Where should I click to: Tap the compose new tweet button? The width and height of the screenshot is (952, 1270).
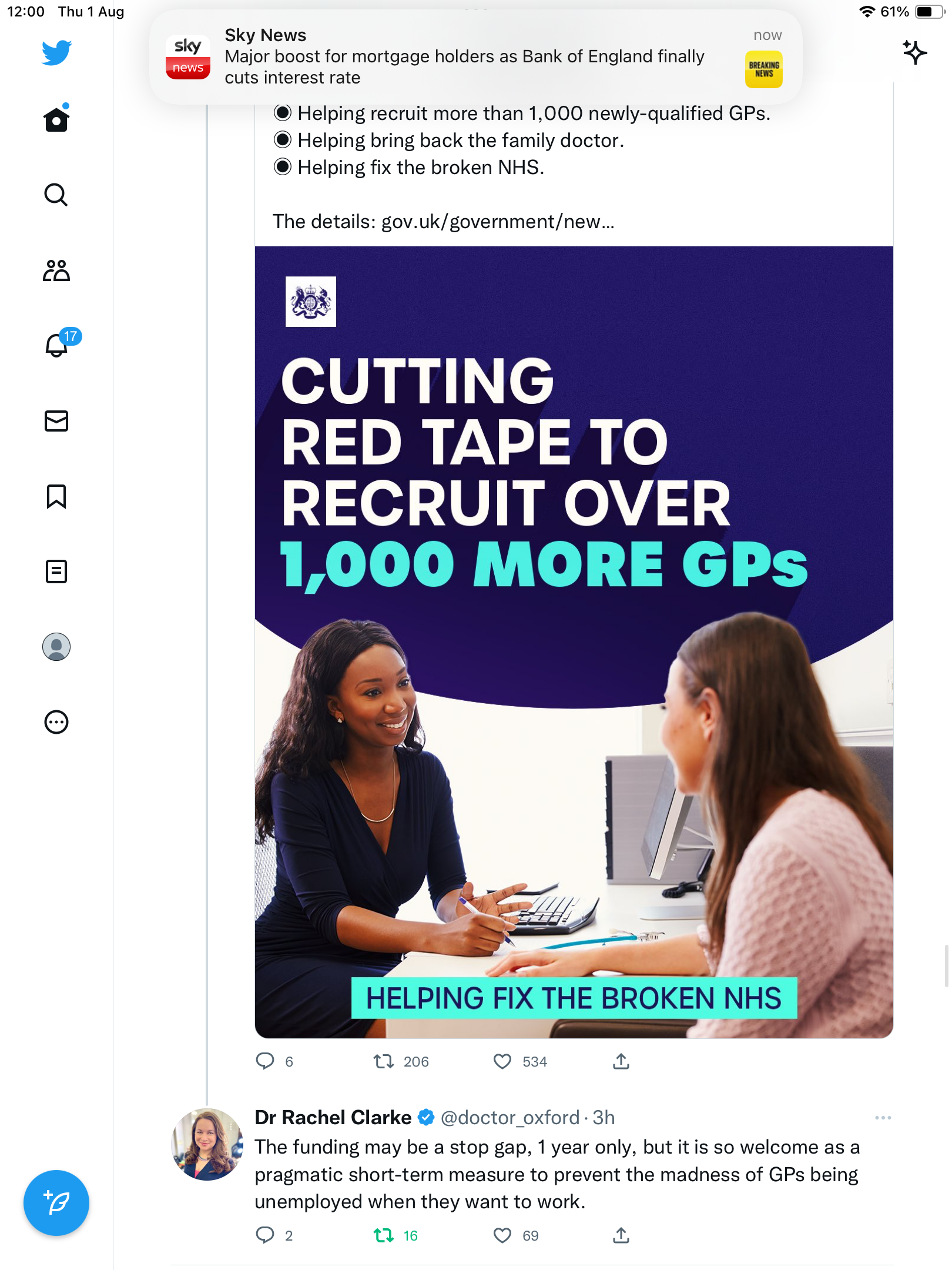(x=56, y=1203)
